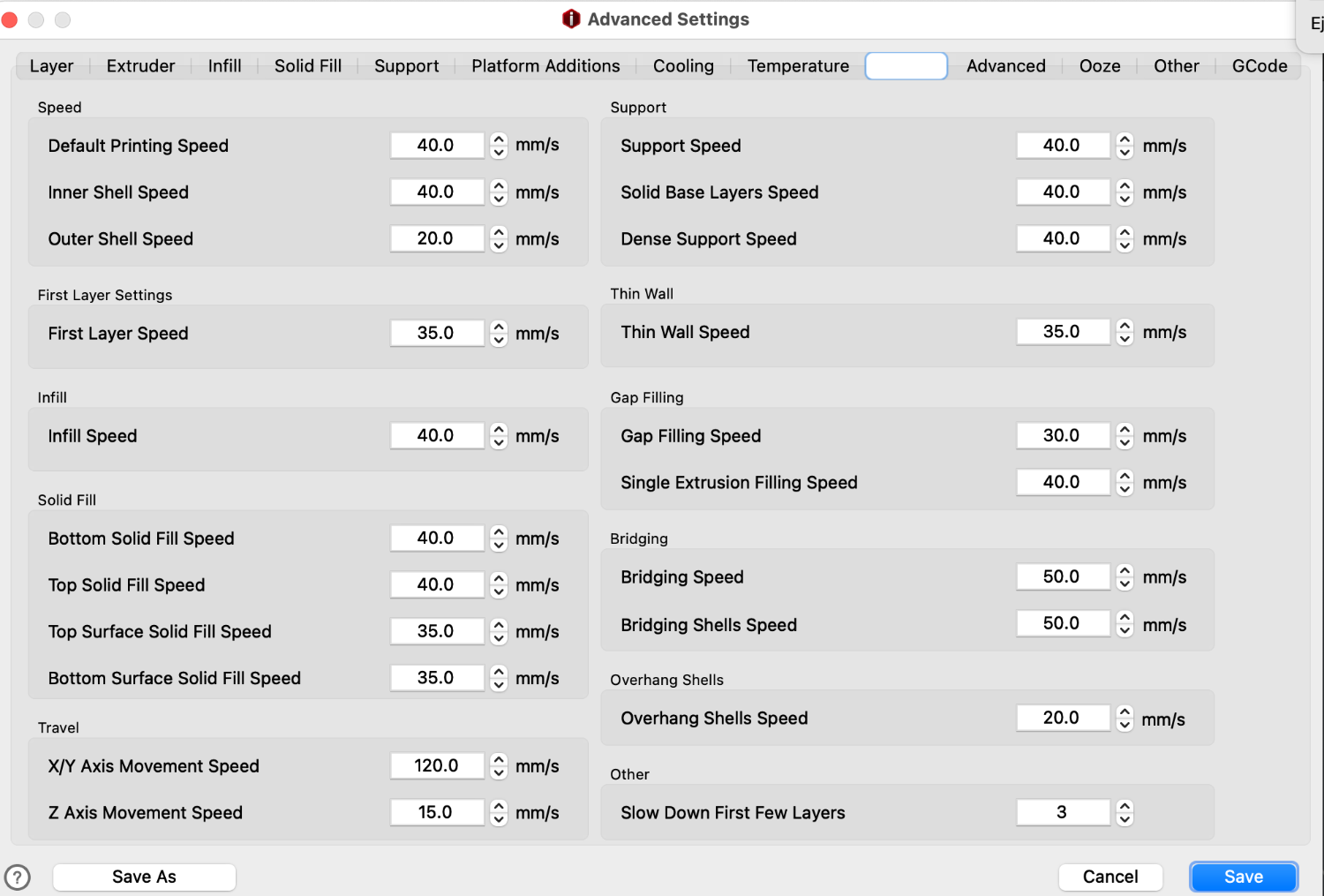Screen dimensions: 1324x896
Task: Open the help question mark icon
Action: click(17, 877)
